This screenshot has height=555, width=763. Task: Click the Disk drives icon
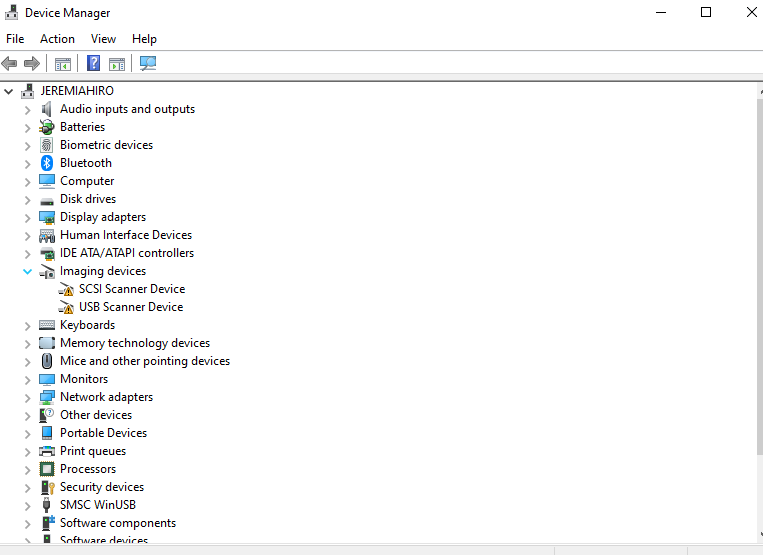47,200
